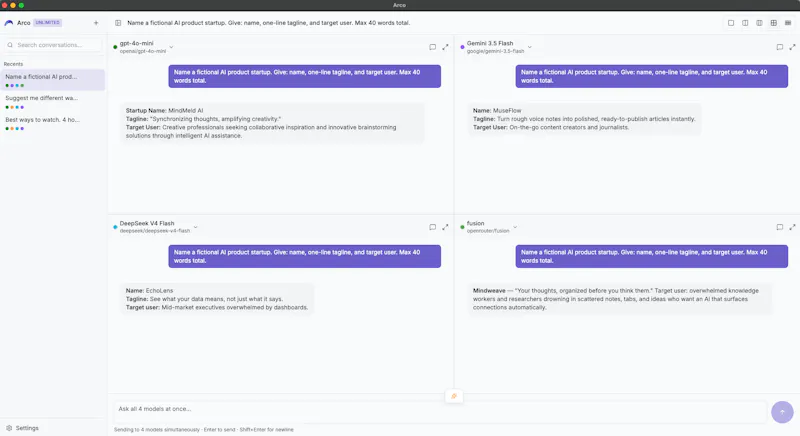800x436 pixels.
Task: Expand the gpt-4o-mini pane to fullscreen
Action: point(445,47)
